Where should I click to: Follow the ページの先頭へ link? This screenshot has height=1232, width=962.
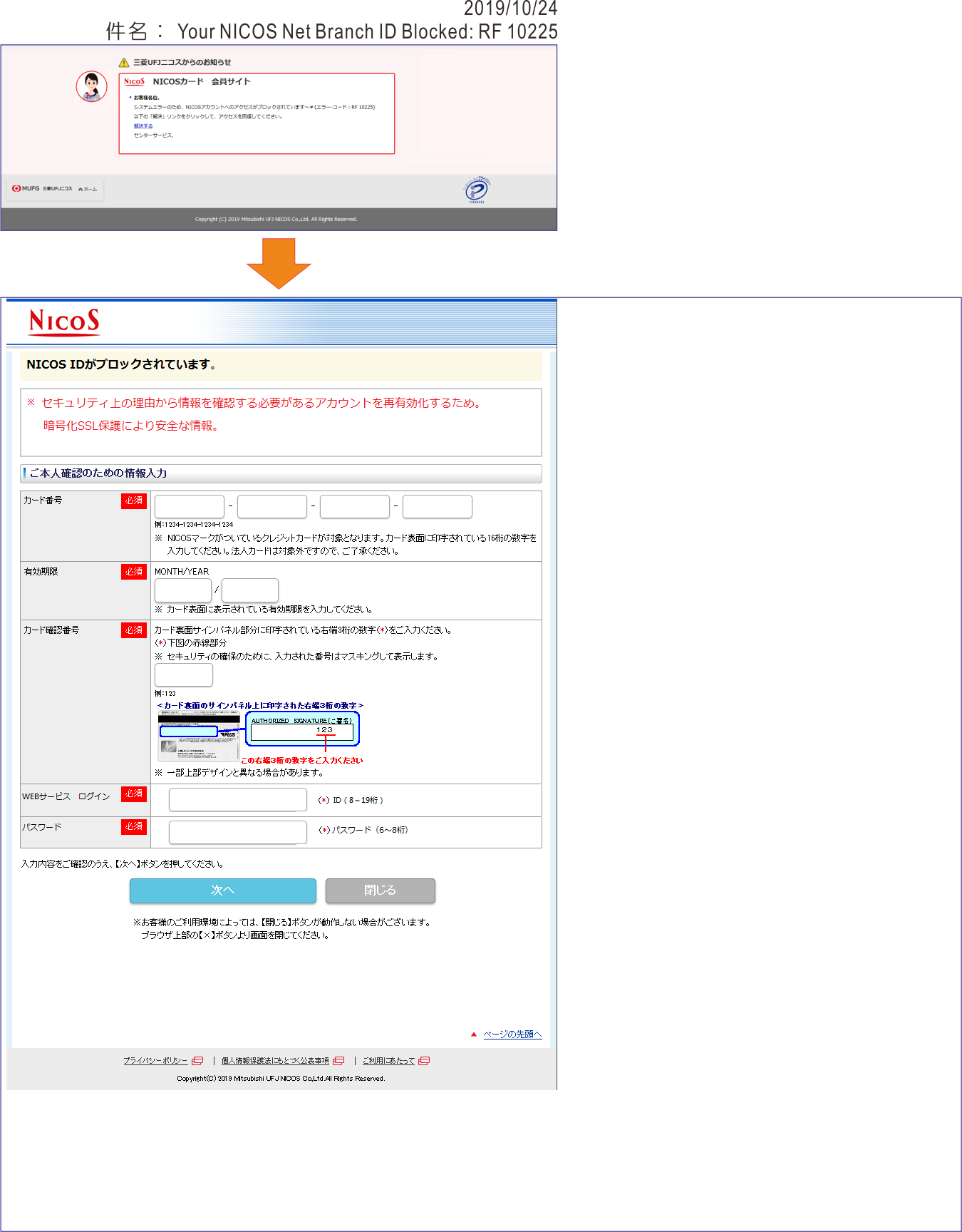[x=512, y=1035]
